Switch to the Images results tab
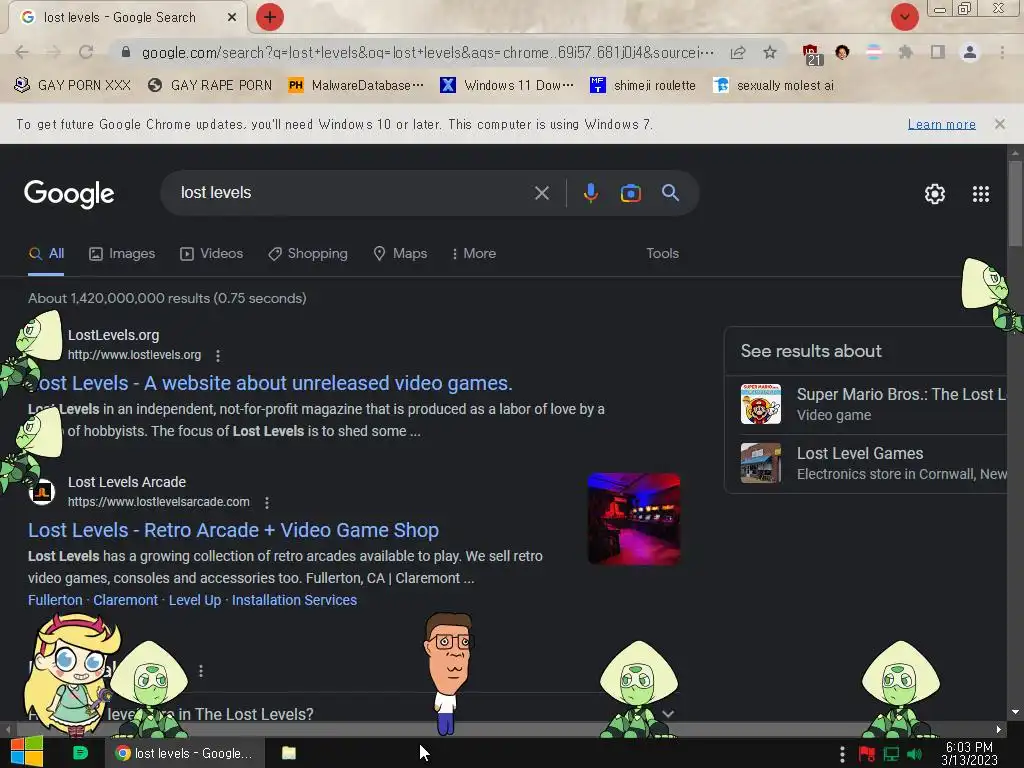Screen dimensions: 1024x768 coord(122,253)
